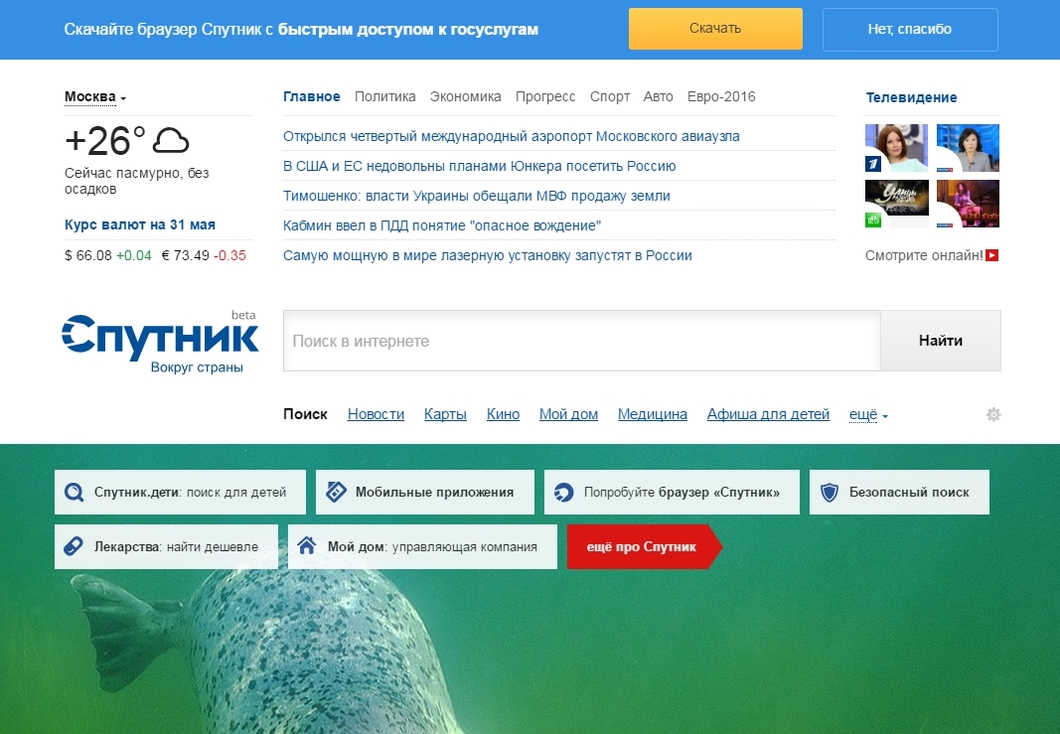Open Тимошенко news headline
Screen dimensions: 1060x734
(x=477, y=195)
